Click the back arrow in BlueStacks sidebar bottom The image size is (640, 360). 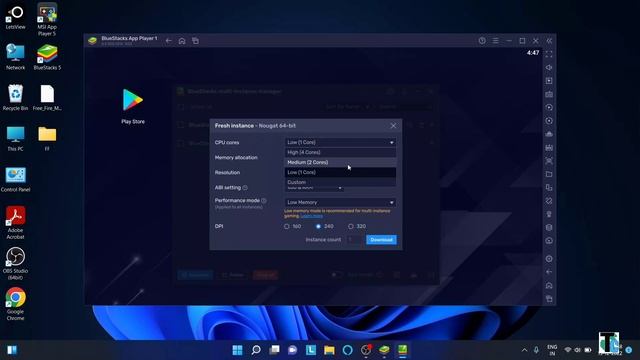point(549,272)
